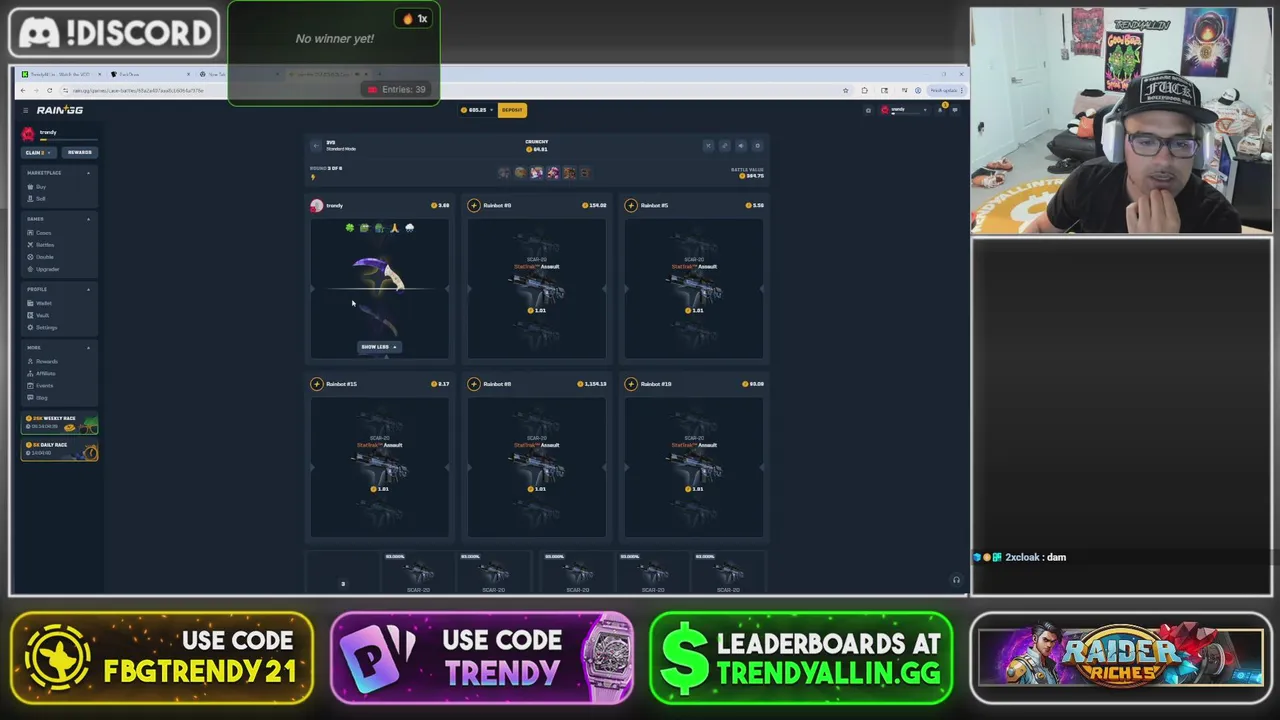Click Rainbot #5 player header
1280x720 pixels.
[694, 205]
